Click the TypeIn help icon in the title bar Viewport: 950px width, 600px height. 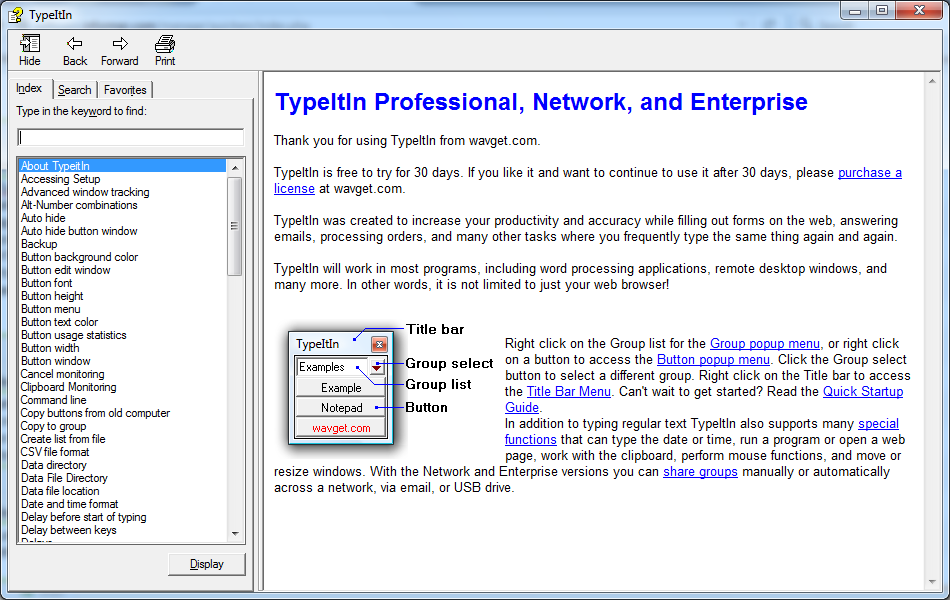[15, 15]
